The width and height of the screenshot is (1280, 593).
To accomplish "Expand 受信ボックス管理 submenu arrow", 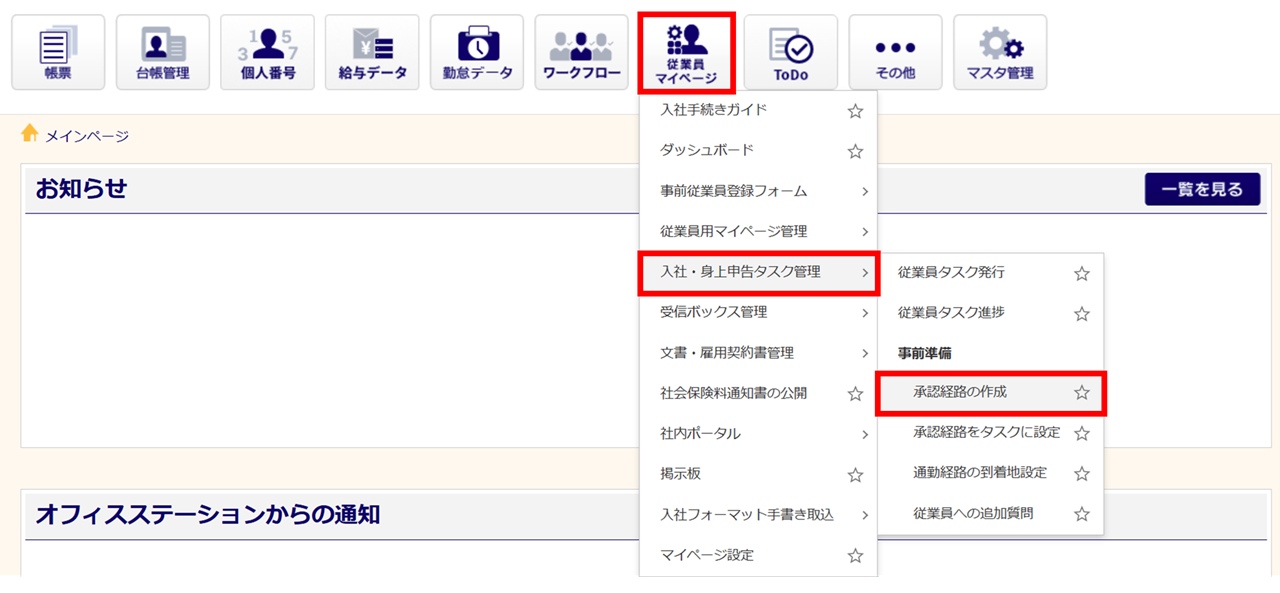I will point(864,313).
